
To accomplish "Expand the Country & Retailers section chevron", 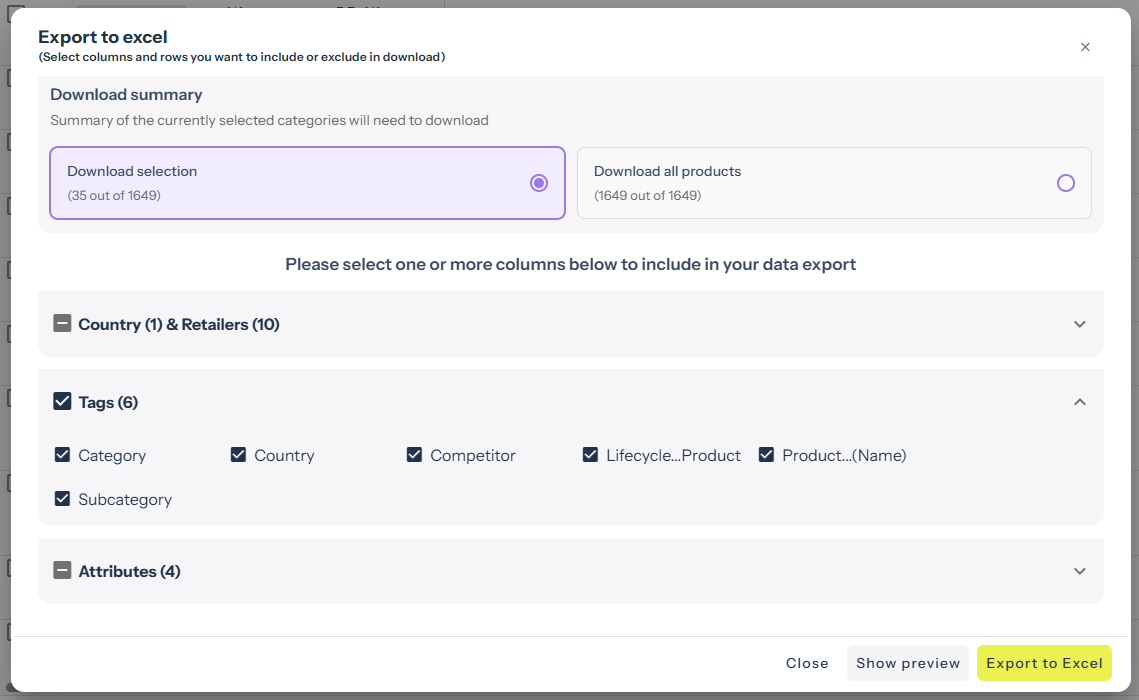I will [1079, 324].
